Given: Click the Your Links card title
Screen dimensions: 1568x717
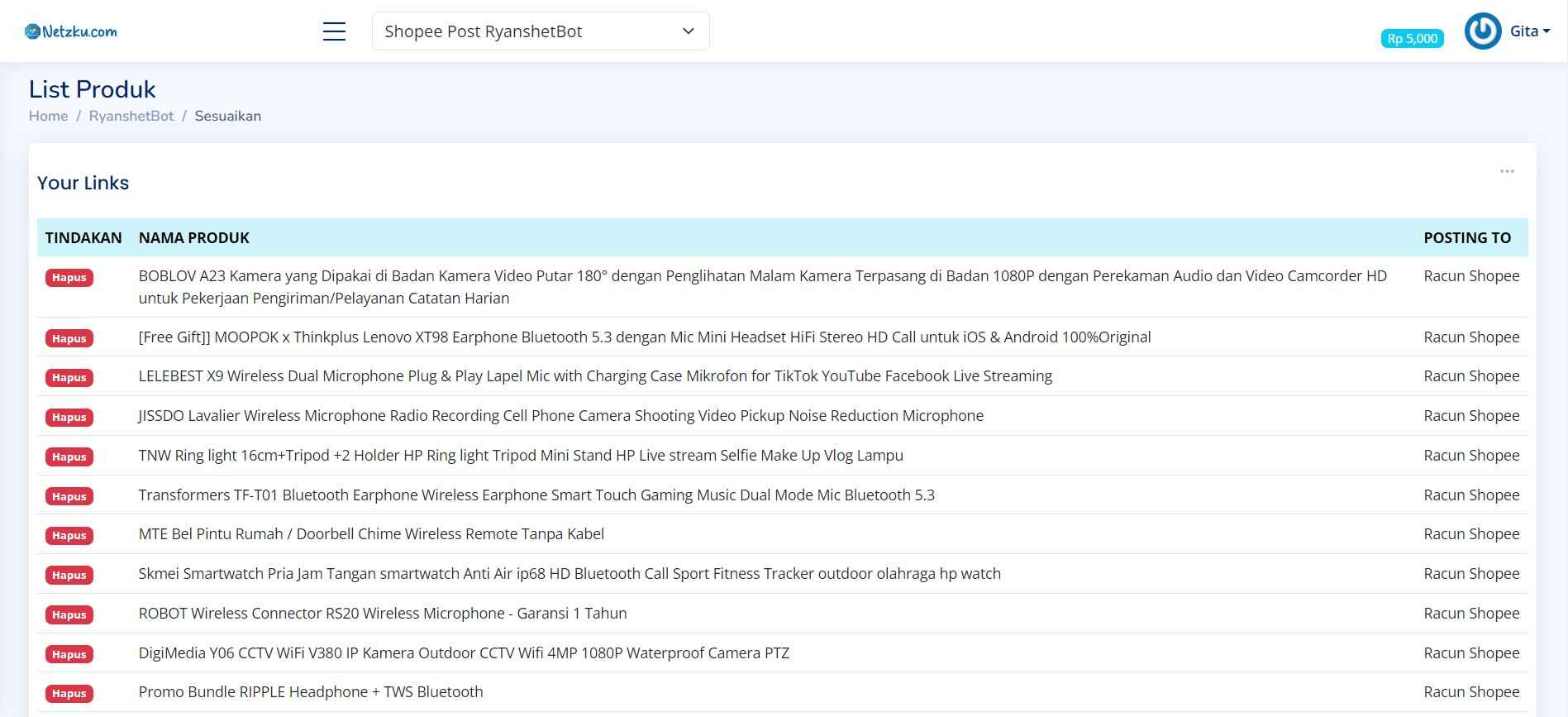Looking at the screenshot, I should click(83, 183).
